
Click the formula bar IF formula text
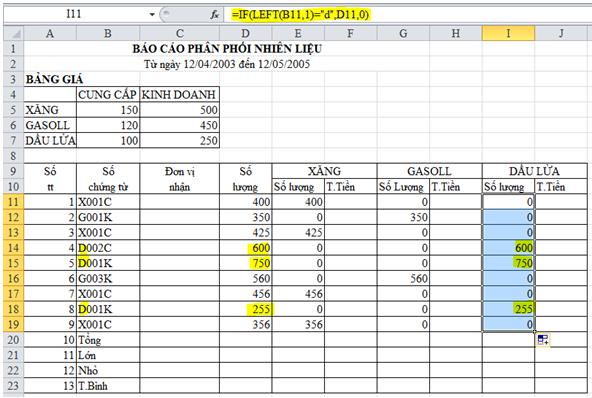[x=300, y=15]
